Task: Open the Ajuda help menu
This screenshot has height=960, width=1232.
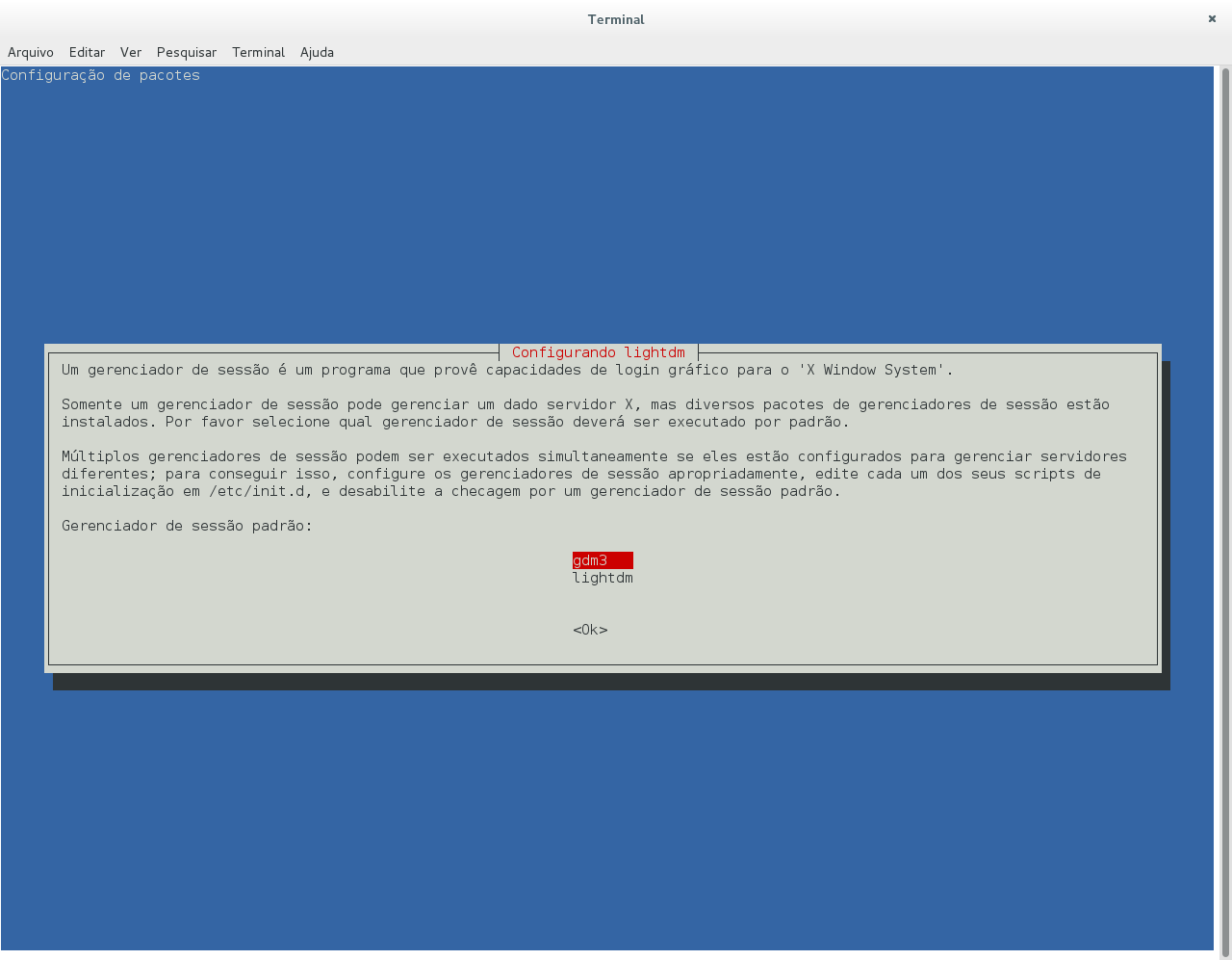Action: (x=317, y=52)
